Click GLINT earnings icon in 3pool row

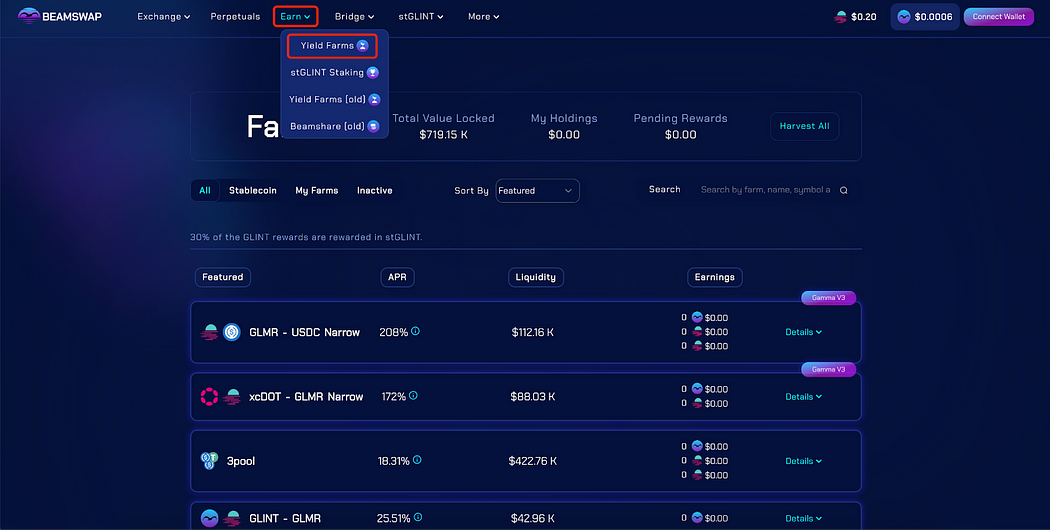click(697, 446)
